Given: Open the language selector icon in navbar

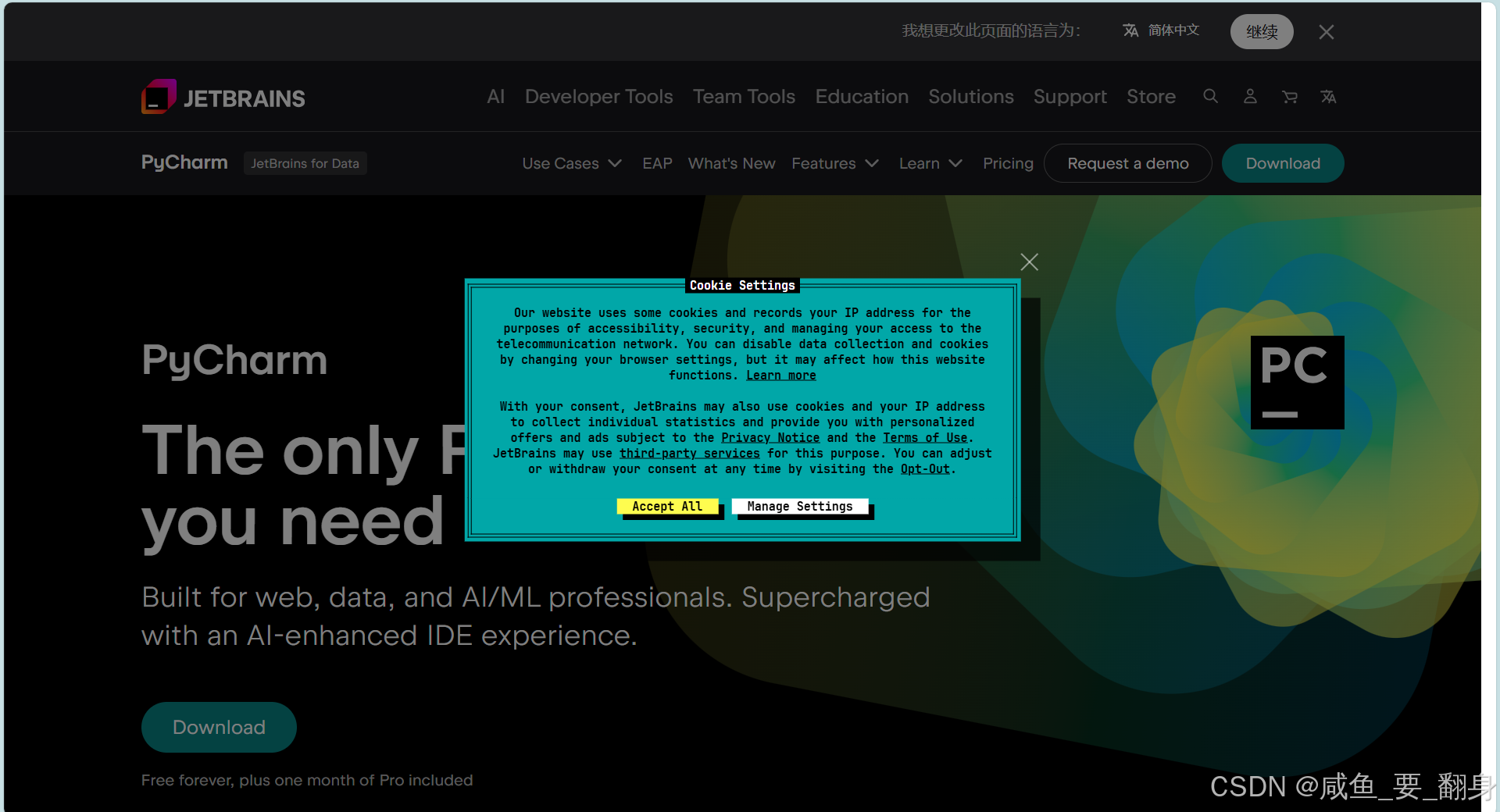Looking at the screenshot, I should (x=1328, y=96).
